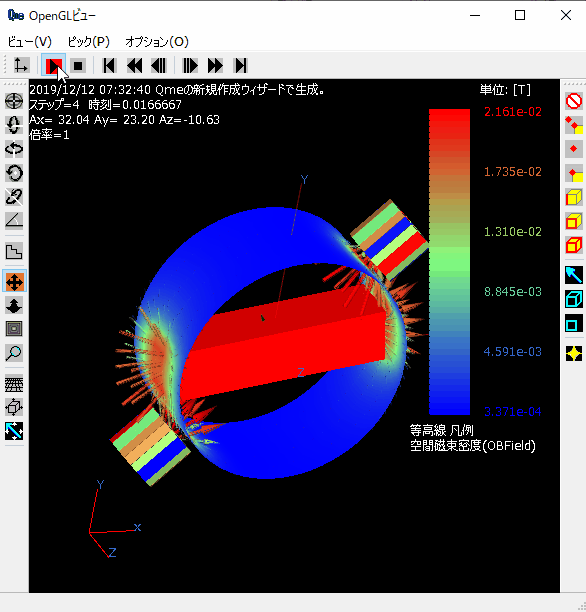Click the broken link icon
The height and width of the screenshot is (612, 586).
click(x=14, y=197)
